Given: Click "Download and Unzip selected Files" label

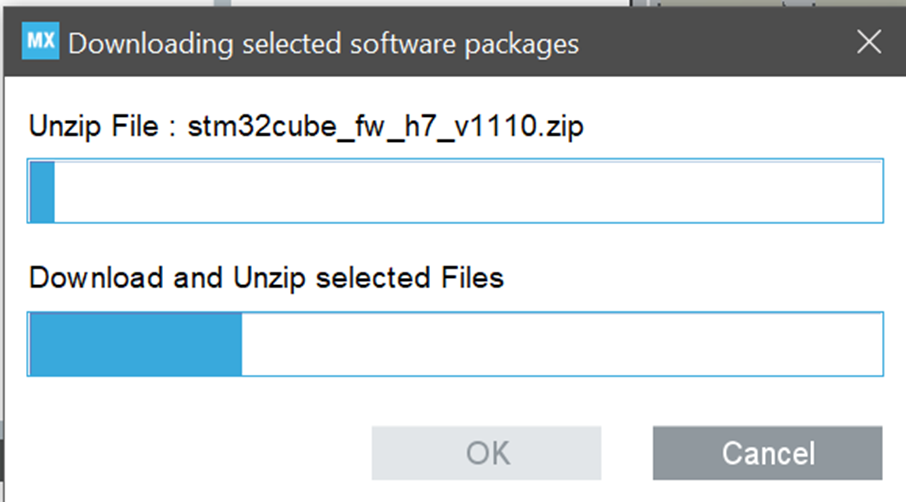Looking at the screenshot, I should coord(266,277).
